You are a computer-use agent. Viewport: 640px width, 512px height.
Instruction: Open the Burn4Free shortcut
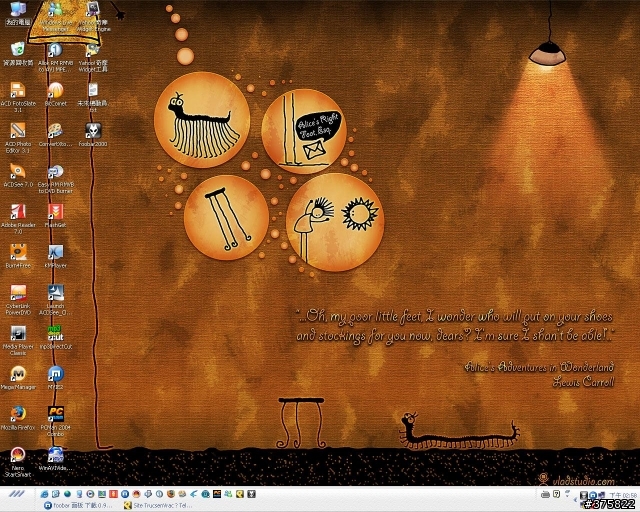point(18,256)
